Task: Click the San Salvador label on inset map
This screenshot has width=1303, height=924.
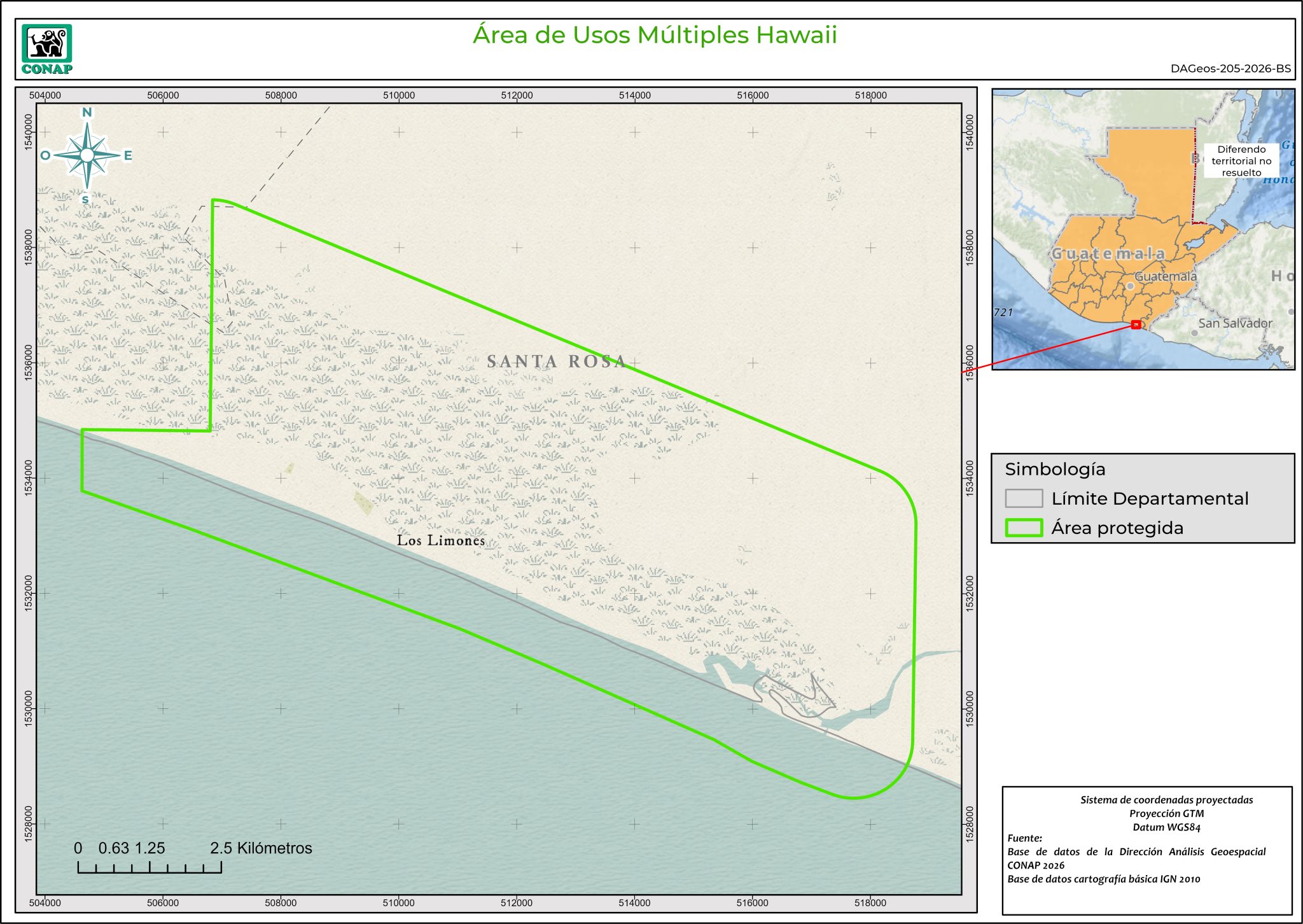Action: [x=1234, y=323]
